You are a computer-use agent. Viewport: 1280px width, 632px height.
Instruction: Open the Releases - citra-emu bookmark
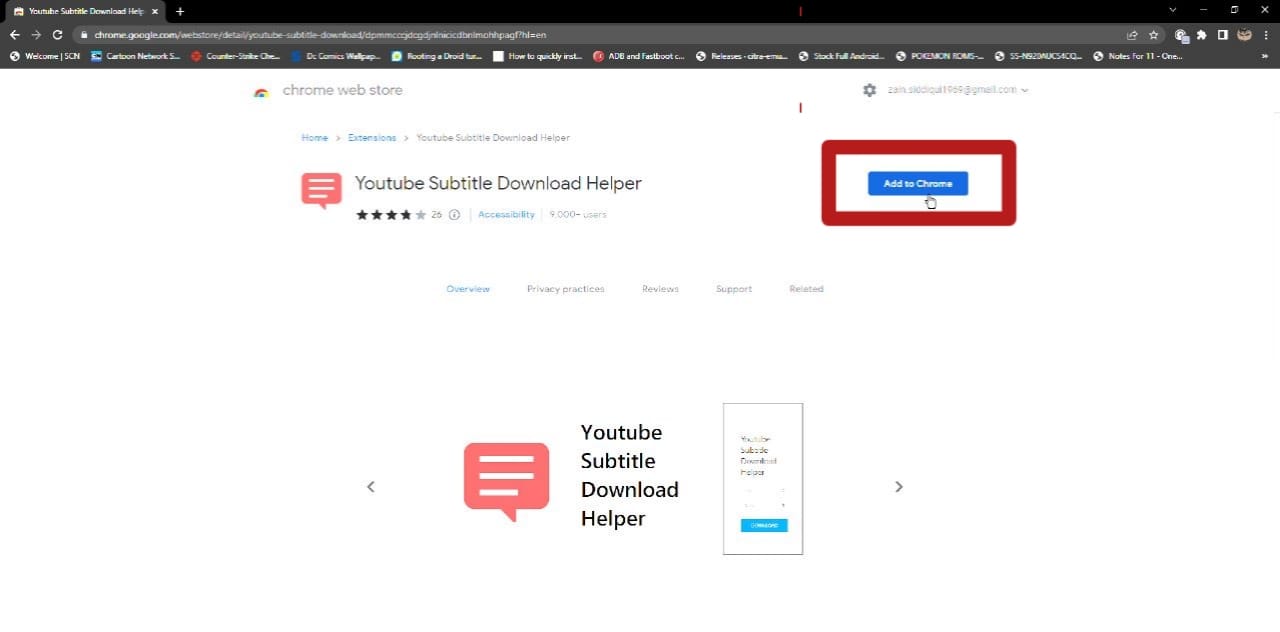[x=742, y=56]
